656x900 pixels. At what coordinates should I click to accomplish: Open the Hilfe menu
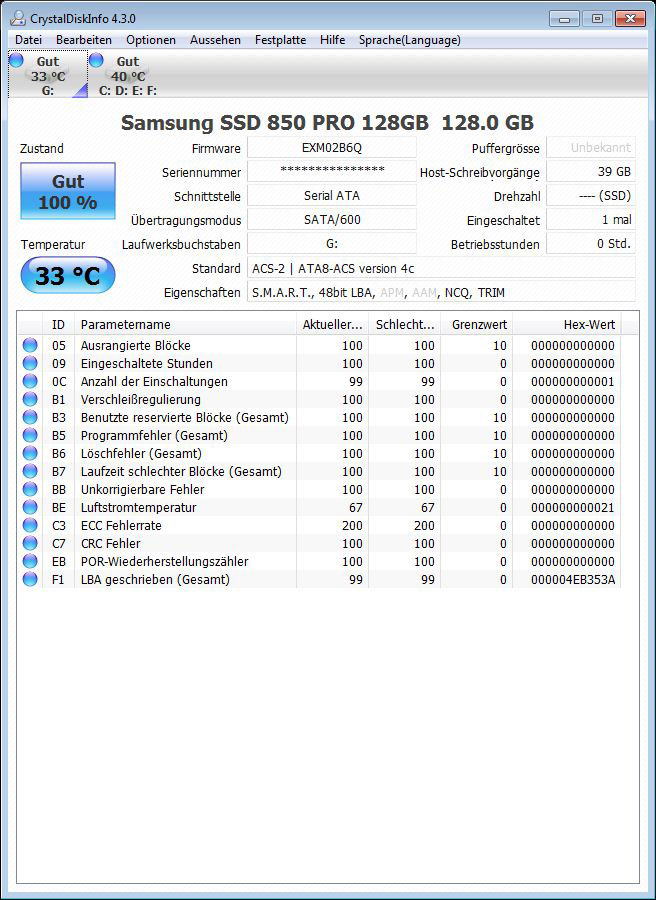click(x=332, y=40)
